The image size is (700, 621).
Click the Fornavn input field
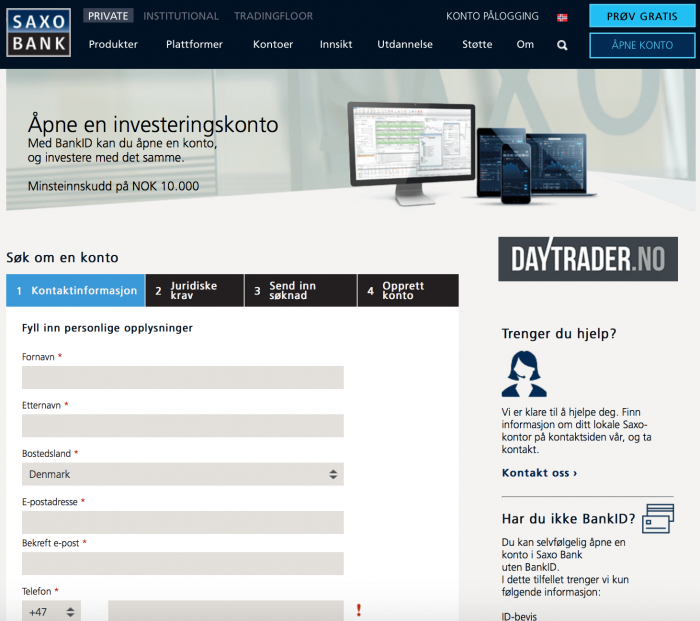(183, 377)
